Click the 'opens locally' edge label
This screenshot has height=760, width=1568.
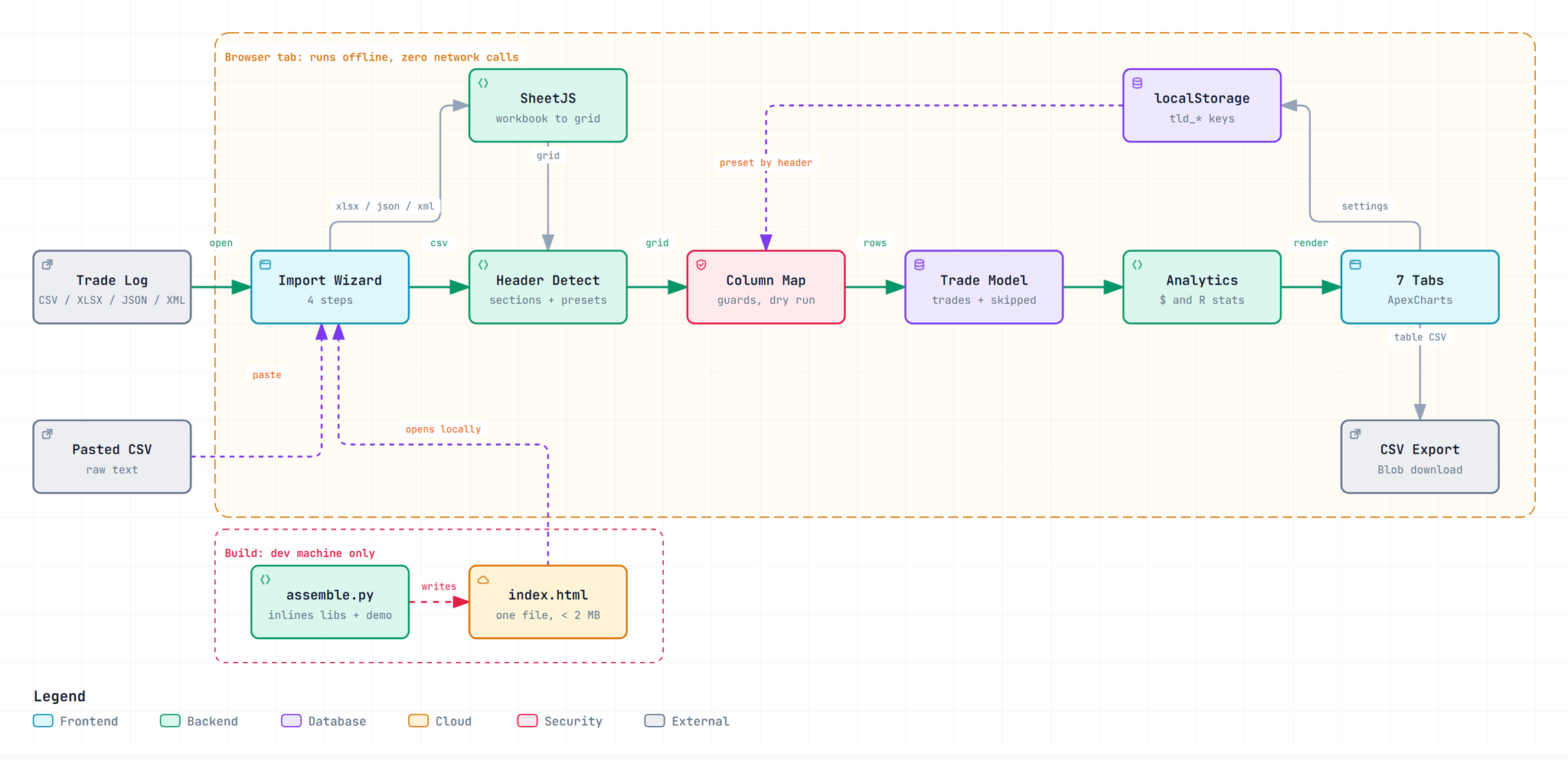[x=443, y=429]
